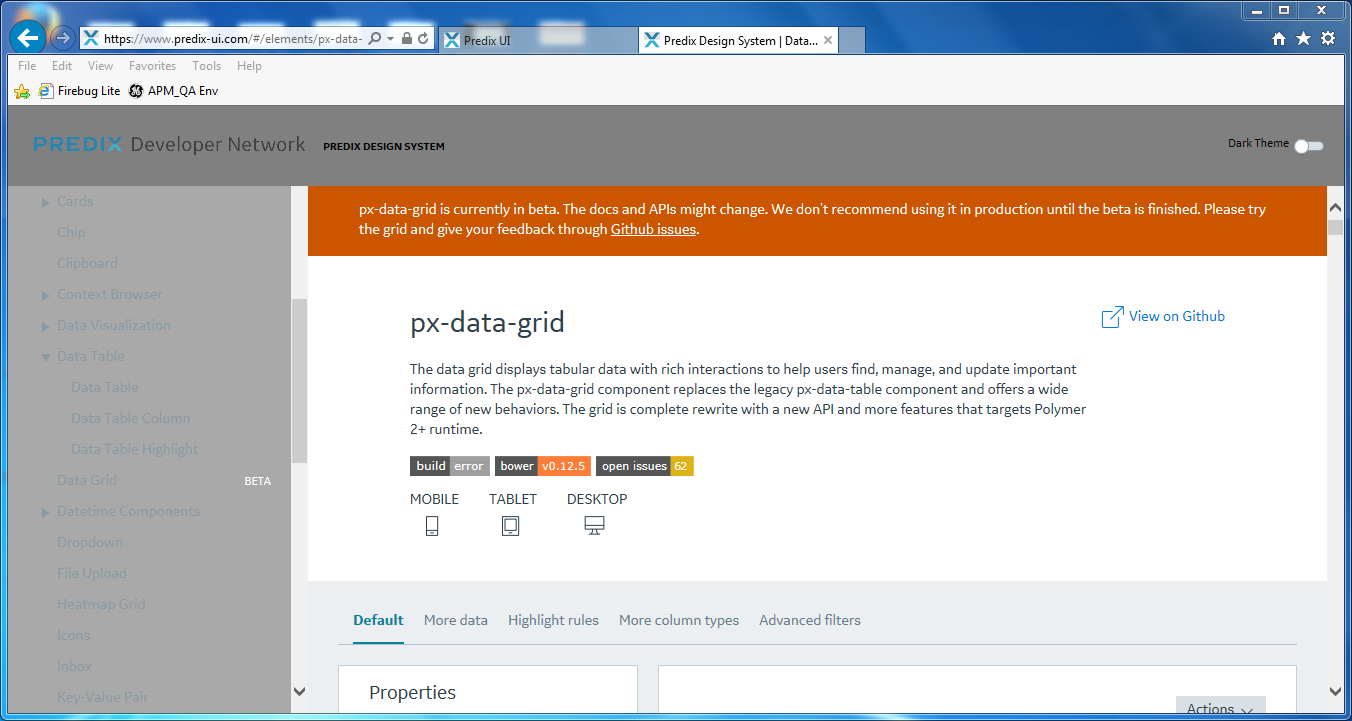This screenshot has width=1352, height=721.
Task: Open the address bar autocomplete dropdown arrow
Action: click(x=391, y=39)
